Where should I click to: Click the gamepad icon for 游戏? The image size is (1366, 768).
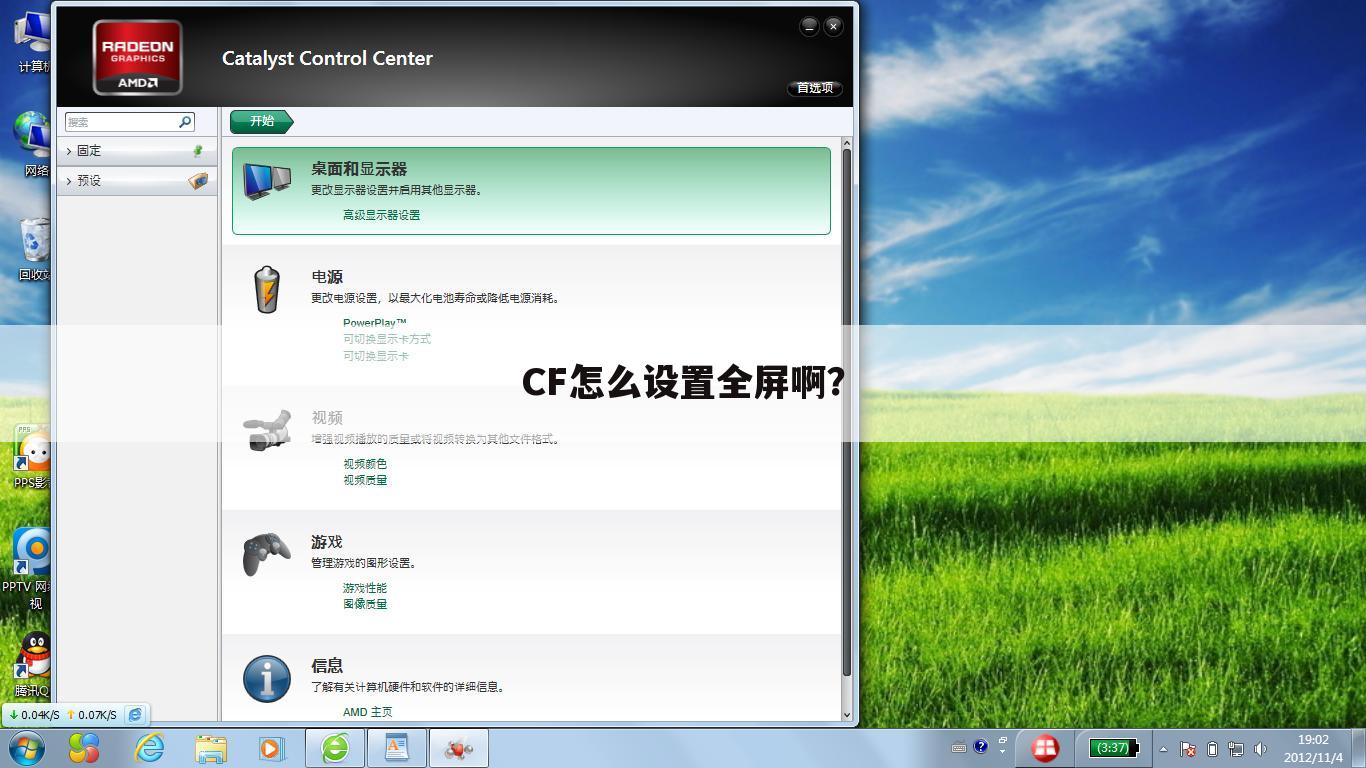267,554
